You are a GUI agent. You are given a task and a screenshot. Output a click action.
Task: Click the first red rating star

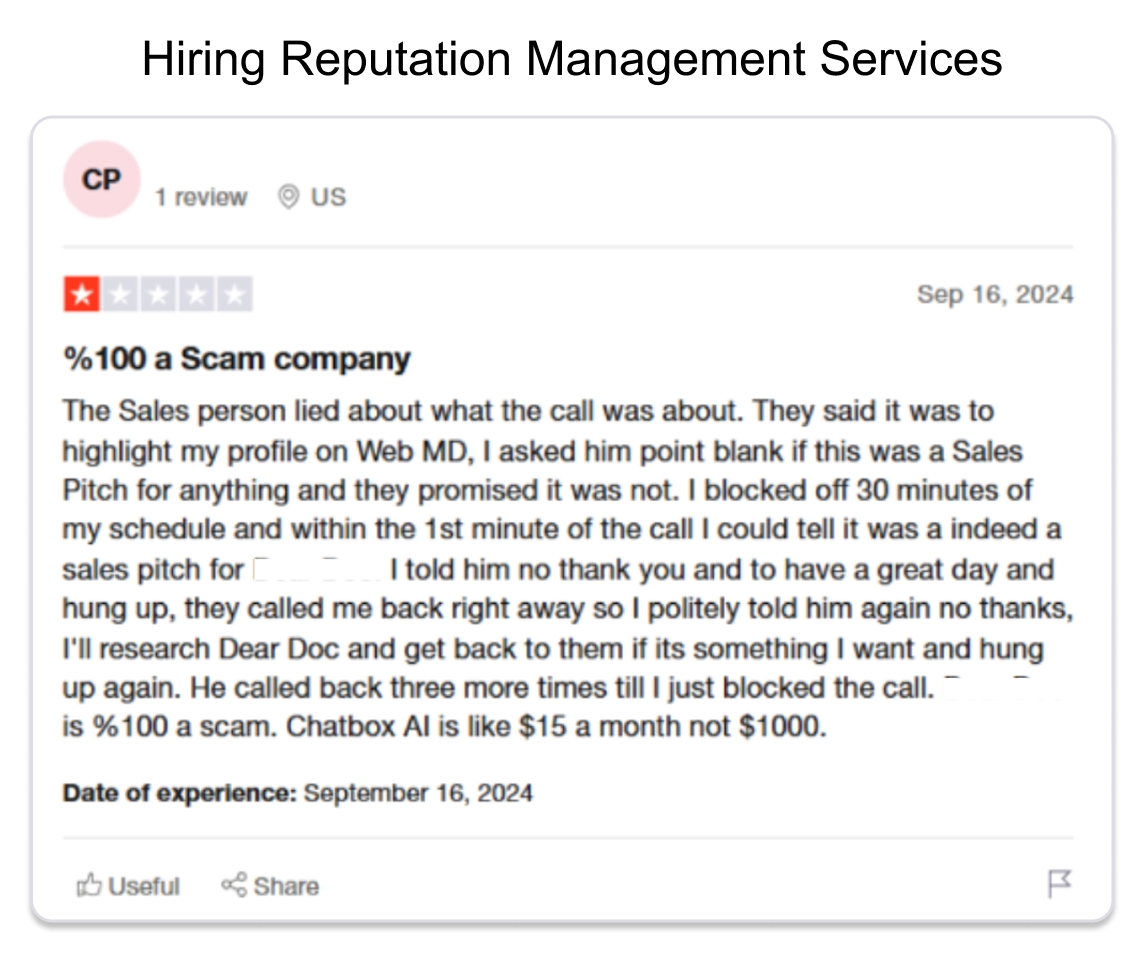click(x=81, y=295)
